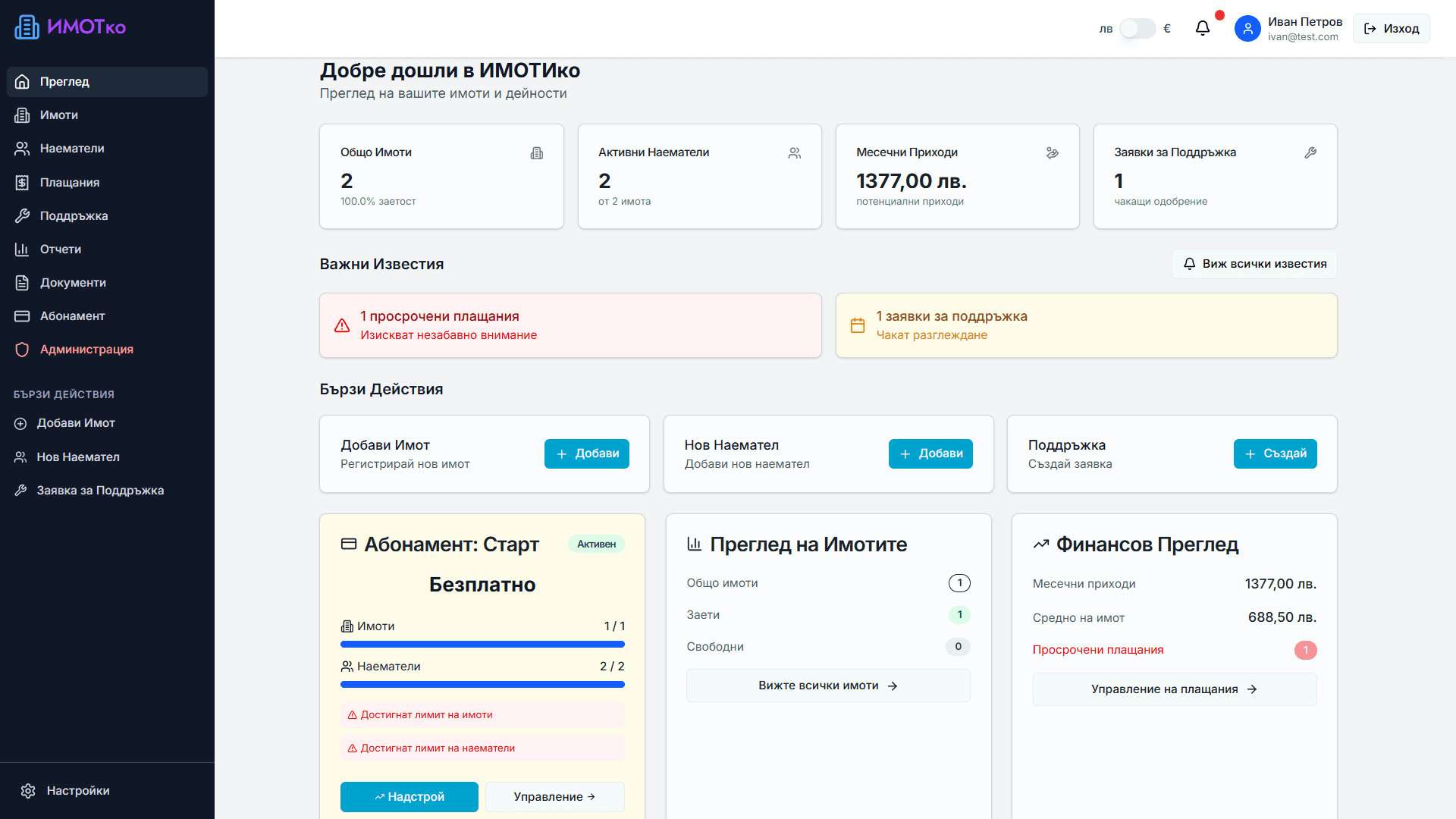Click the dollar icon beside Плащания

22,183
